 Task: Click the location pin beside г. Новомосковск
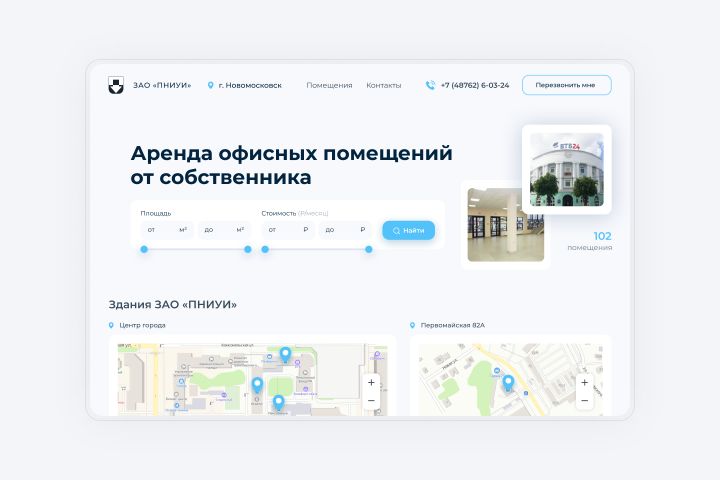coord(210,85)
